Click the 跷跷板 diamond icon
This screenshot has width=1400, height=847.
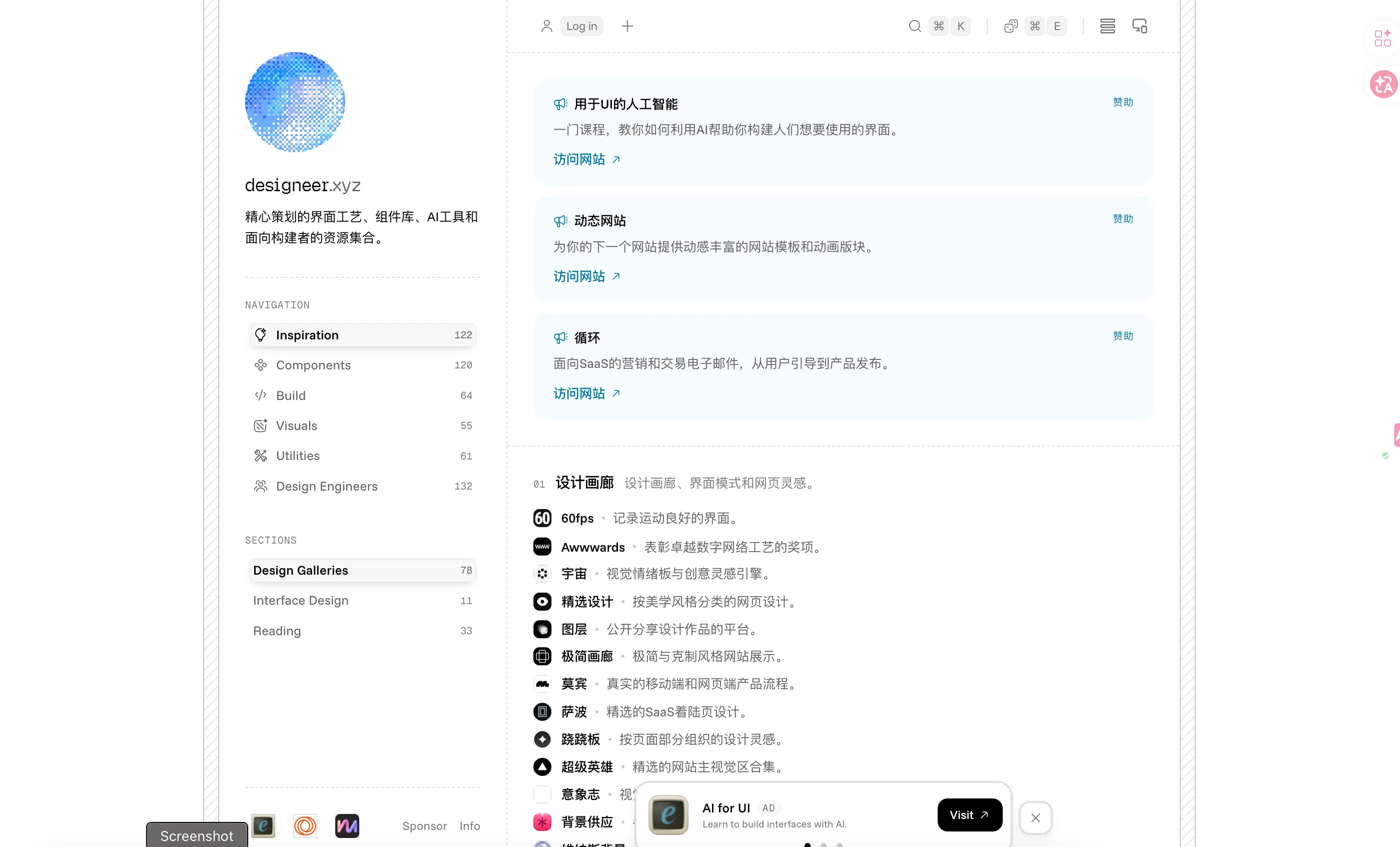click(x=542, y=739)
